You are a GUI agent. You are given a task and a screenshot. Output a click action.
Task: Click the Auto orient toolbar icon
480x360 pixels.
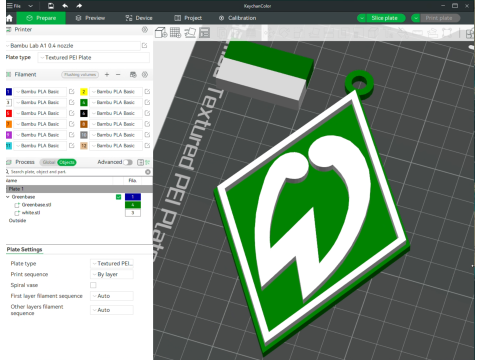[x=190, y=33]
